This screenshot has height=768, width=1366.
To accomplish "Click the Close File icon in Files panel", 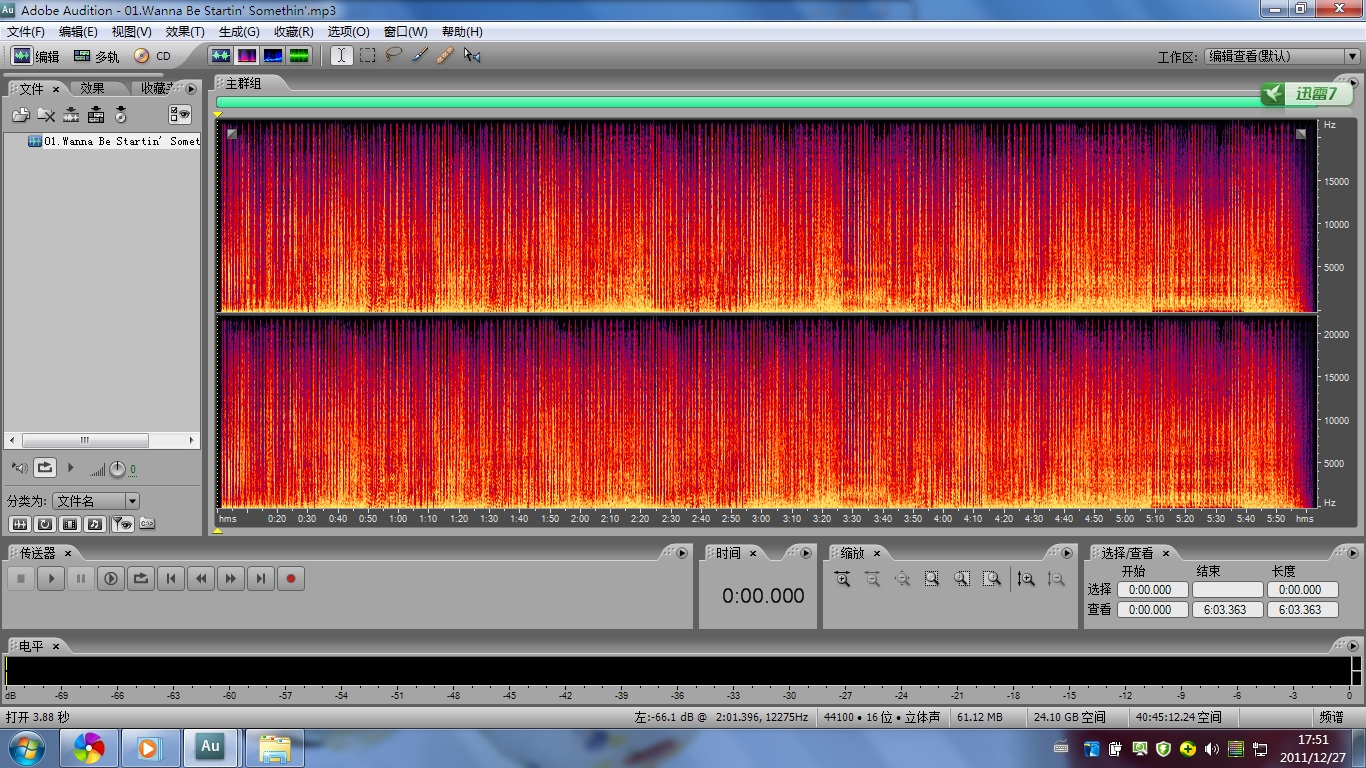I will click(x=46, y=115).
